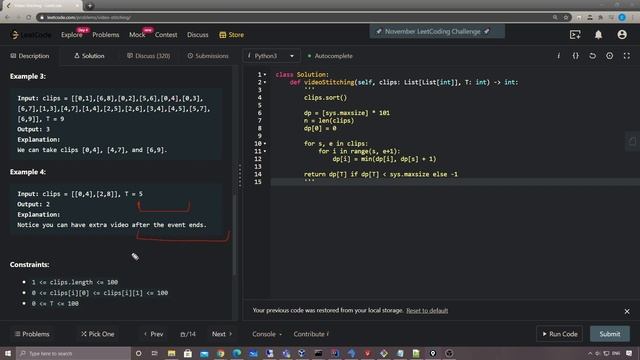
Task: Go to the Prev problem
Action: click(x=153, y=334)
